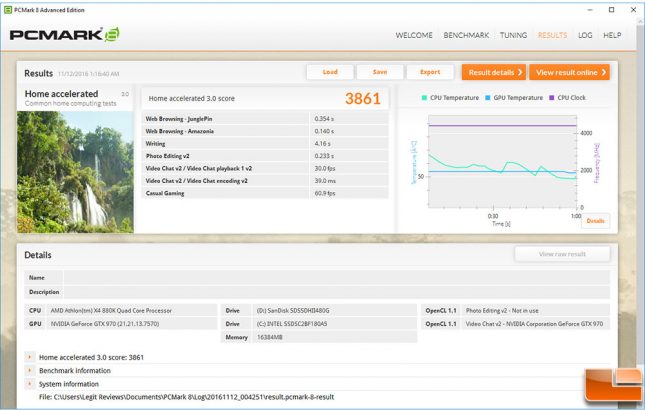The width and height of the screenshot is (645, 410).
Task: Click View result online
Action: [x=569, y=72]
